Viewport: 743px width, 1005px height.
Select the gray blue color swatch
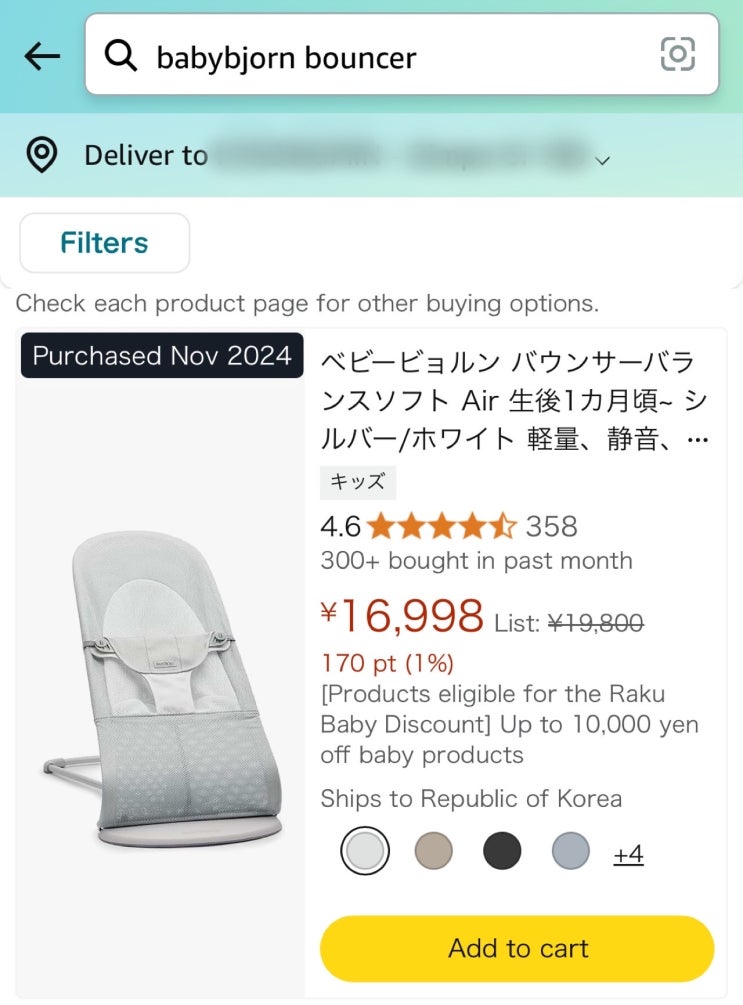coord(570,852)
